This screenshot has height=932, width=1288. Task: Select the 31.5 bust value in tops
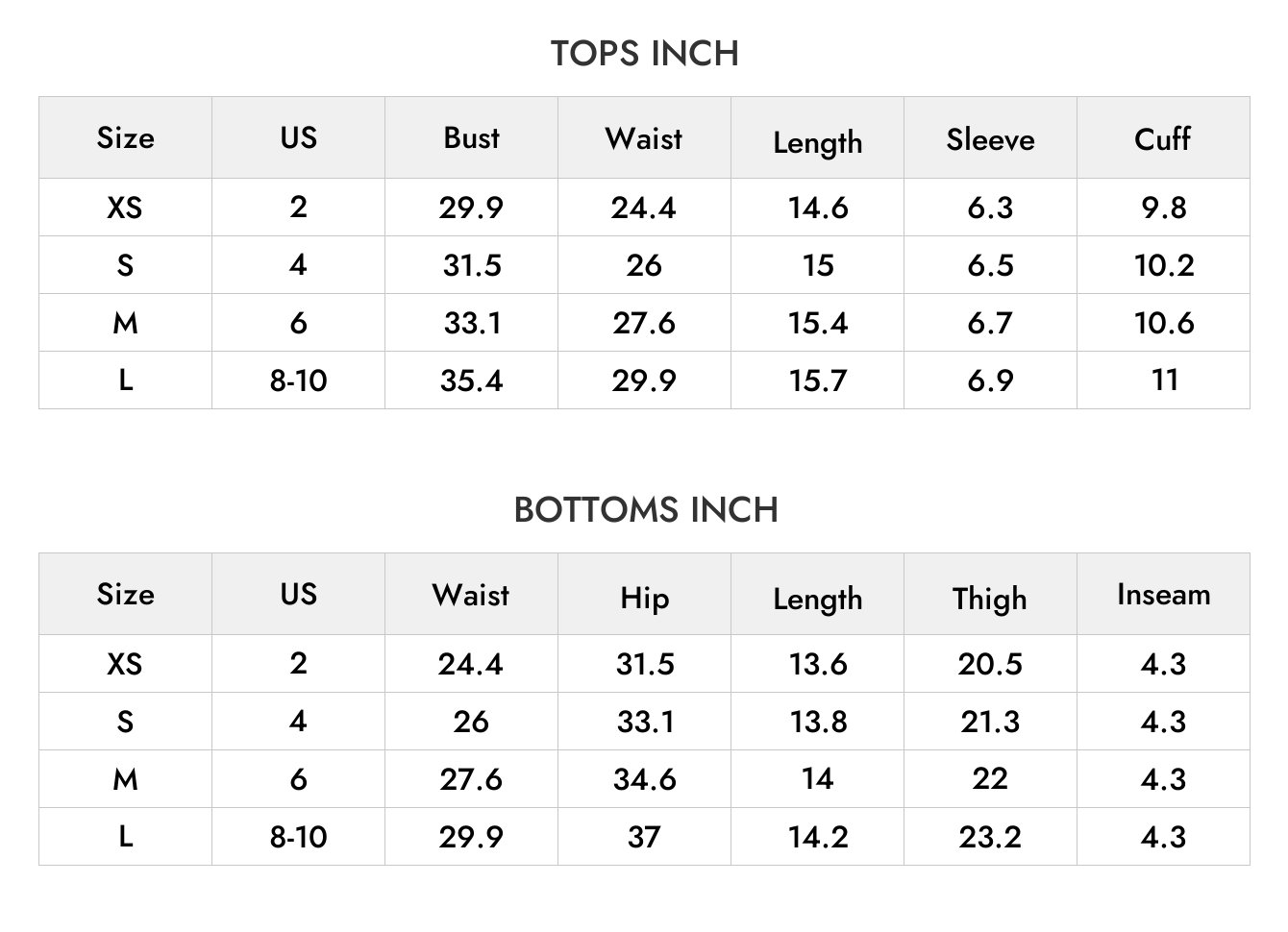click(x=472, y=265)
